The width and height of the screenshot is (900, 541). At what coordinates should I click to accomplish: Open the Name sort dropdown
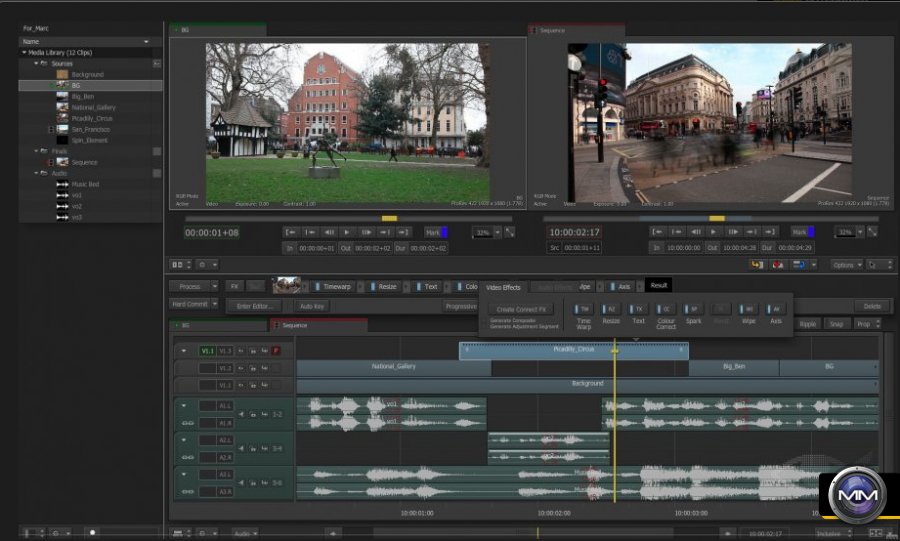(x=147, y=41)
